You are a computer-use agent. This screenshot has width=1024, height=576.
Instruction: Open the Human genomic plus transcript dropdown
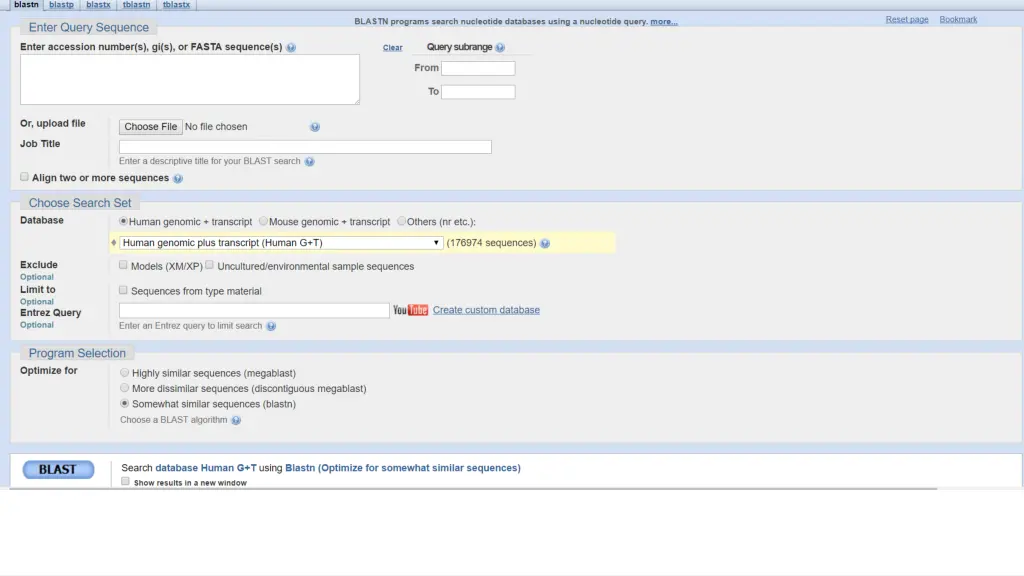click(x=281, y=243)
